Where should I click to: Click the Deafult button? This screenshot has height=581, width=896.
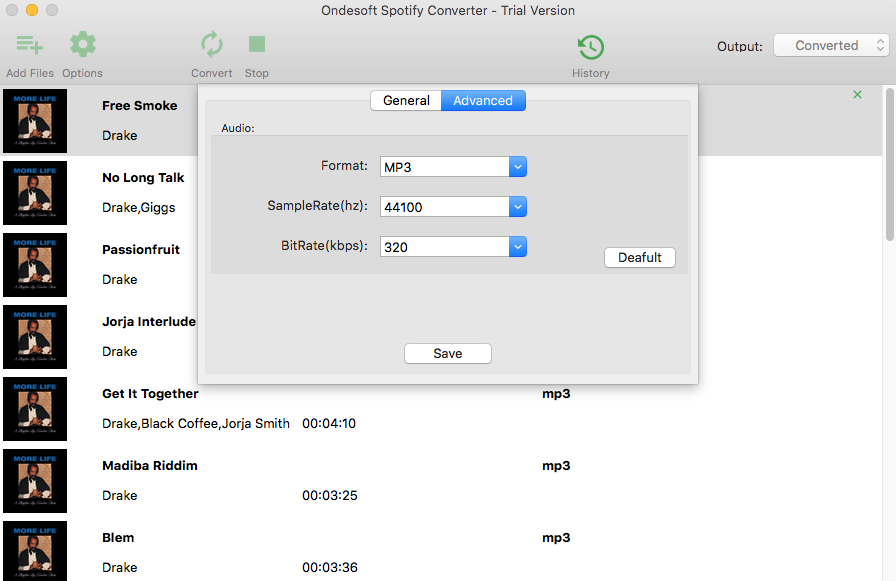tap(639, 258)
